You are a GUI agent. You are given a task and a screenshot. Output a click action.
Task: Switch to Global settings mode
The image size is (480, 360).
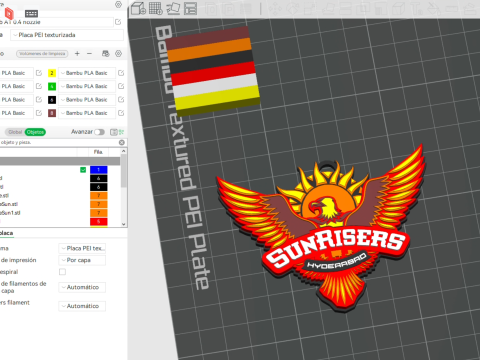click(x=15, y=132)
